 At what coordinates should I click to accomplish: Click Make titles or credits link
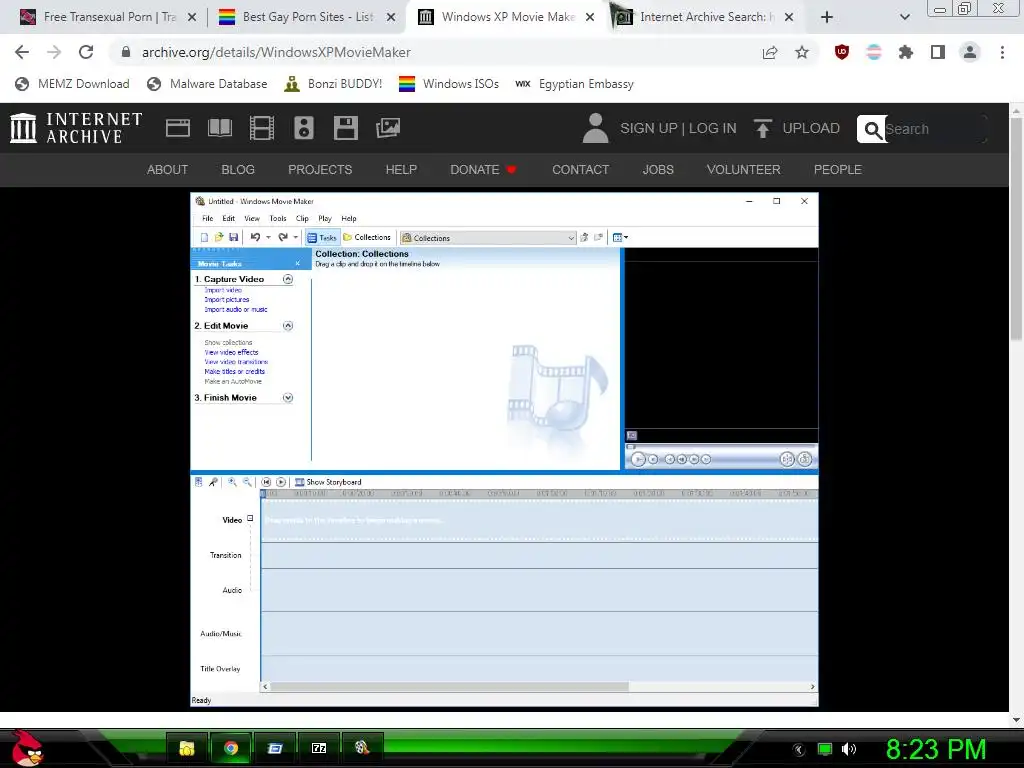click(x=234, y=372)
